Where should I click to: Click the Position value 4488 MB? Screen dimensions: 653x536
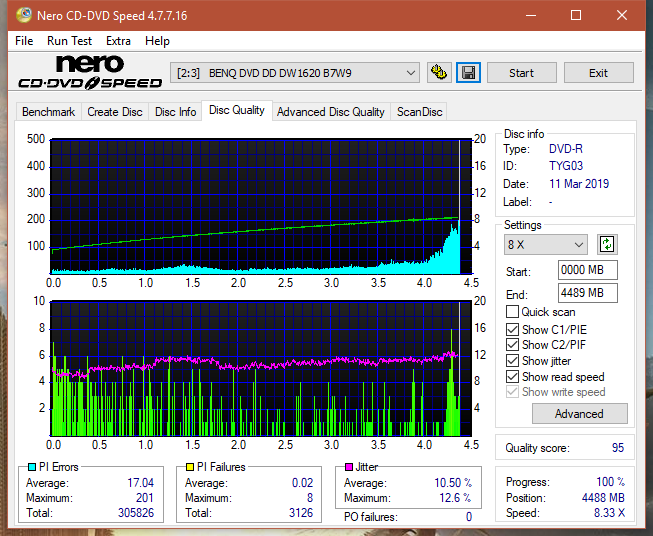[603, 498]
